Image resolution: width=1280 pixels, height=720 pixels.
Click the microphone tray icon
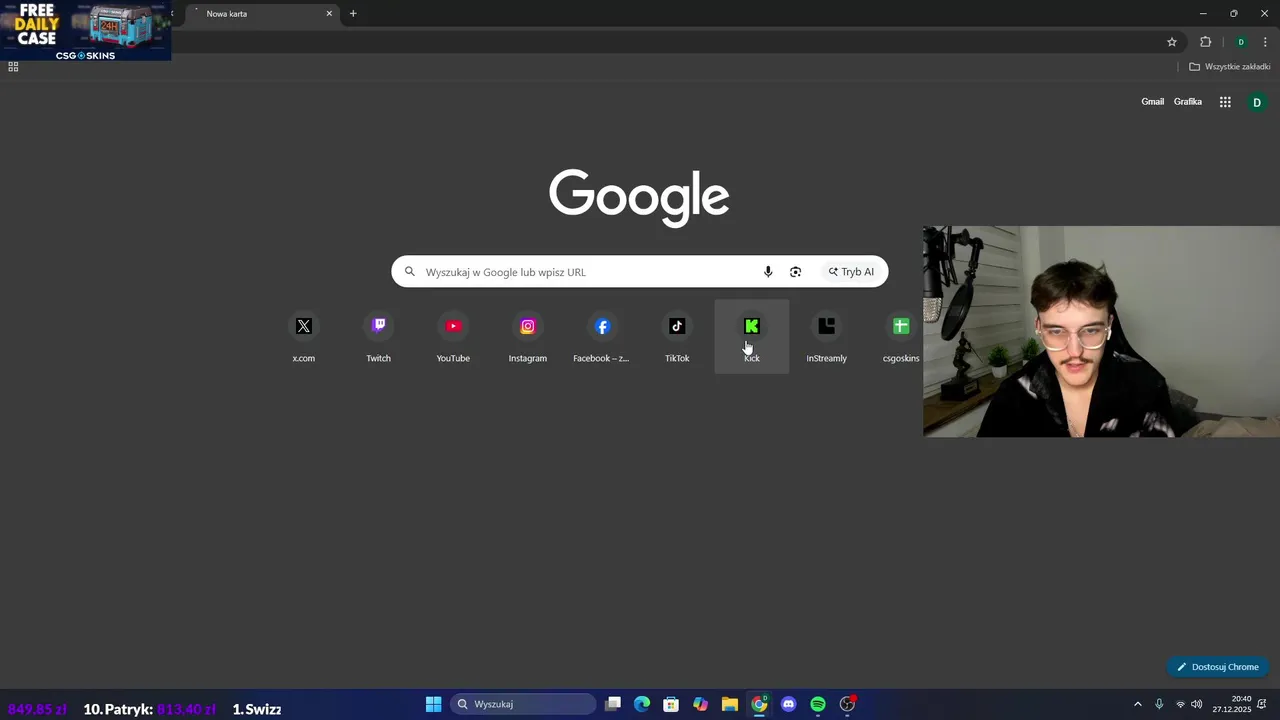1159,704
